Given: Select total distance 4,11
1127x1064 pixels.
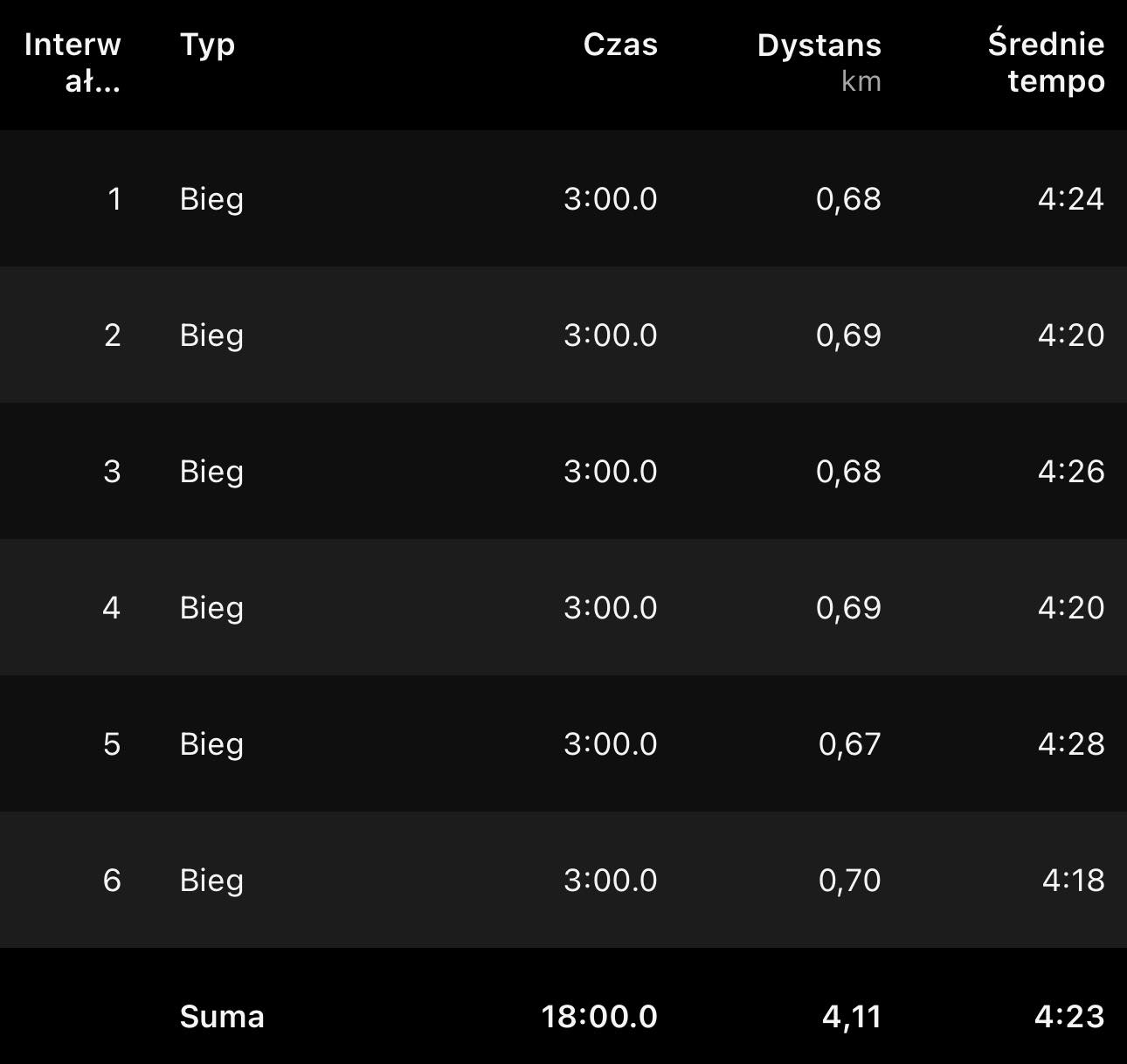Looking at the screenshot, I should pos(851,1017).
